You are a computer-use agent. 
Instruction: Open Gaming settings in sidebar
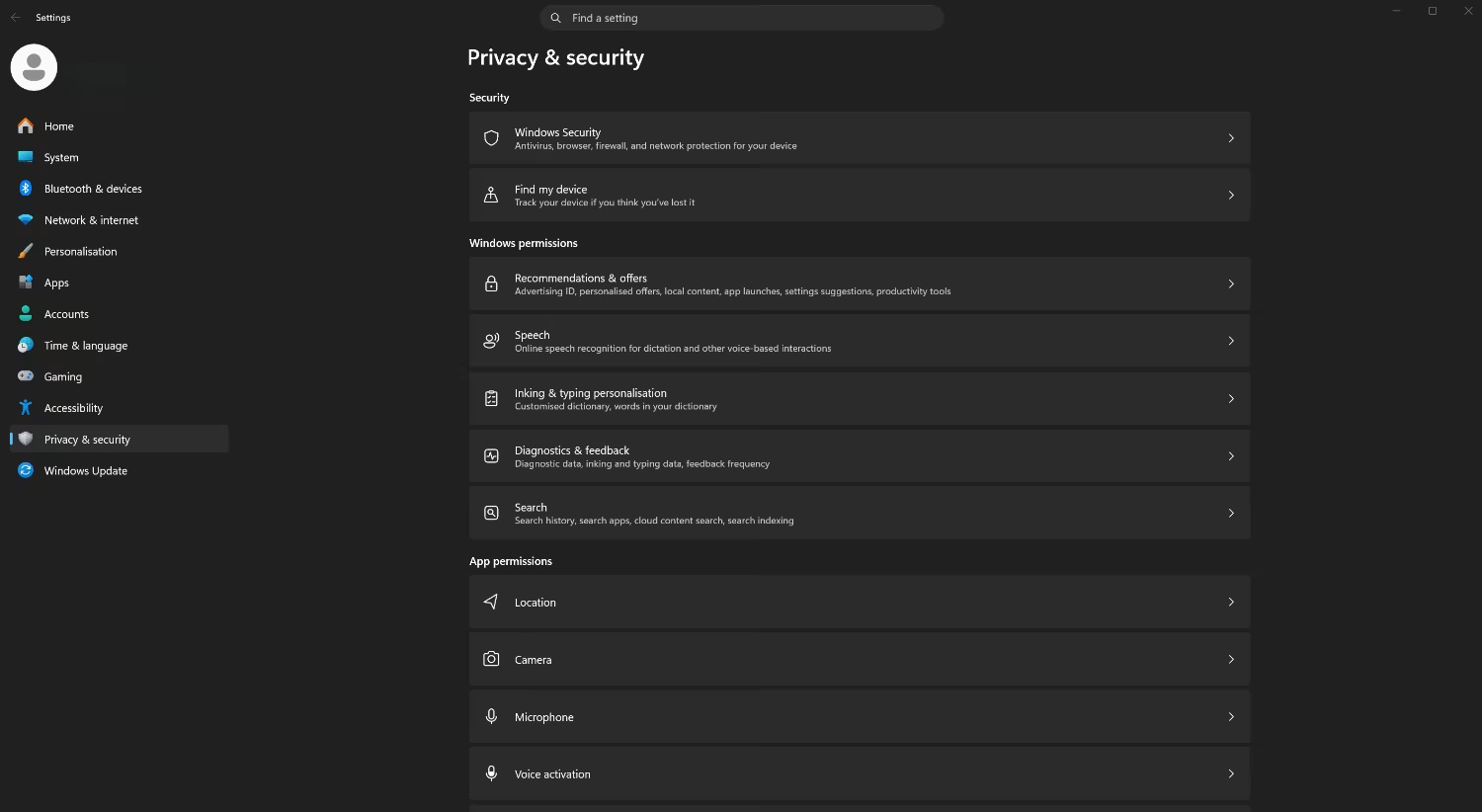coord(119,376)
